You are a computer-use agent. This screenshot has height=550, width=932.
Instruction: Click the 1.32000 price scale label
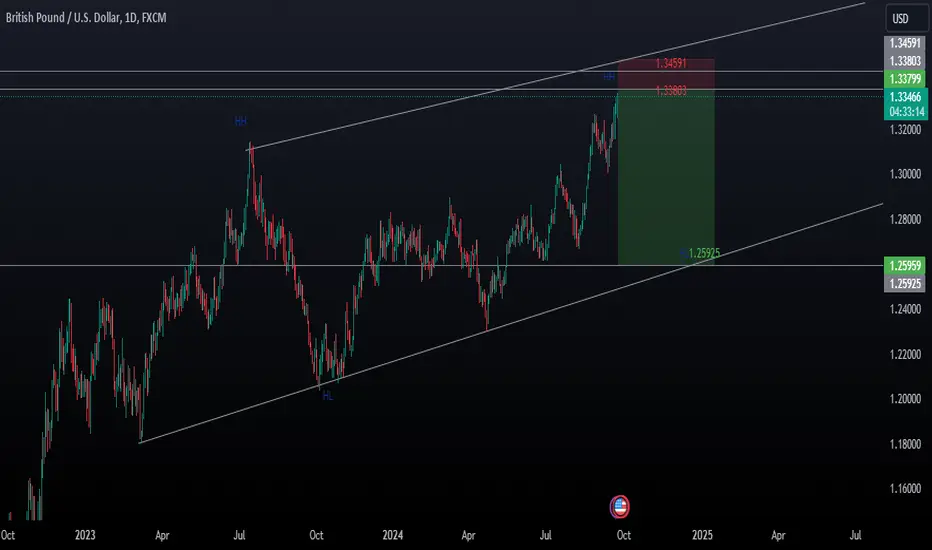(x=905, y=130)
